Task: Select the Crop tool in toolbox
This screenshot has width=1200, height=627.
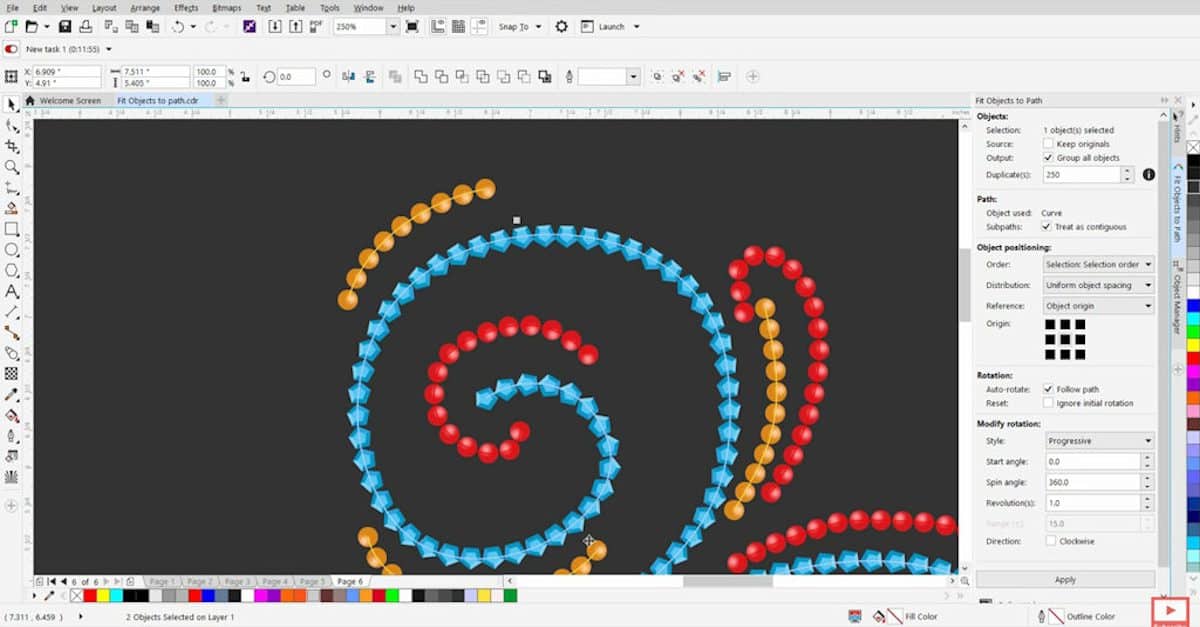Action: click(12, 146)
